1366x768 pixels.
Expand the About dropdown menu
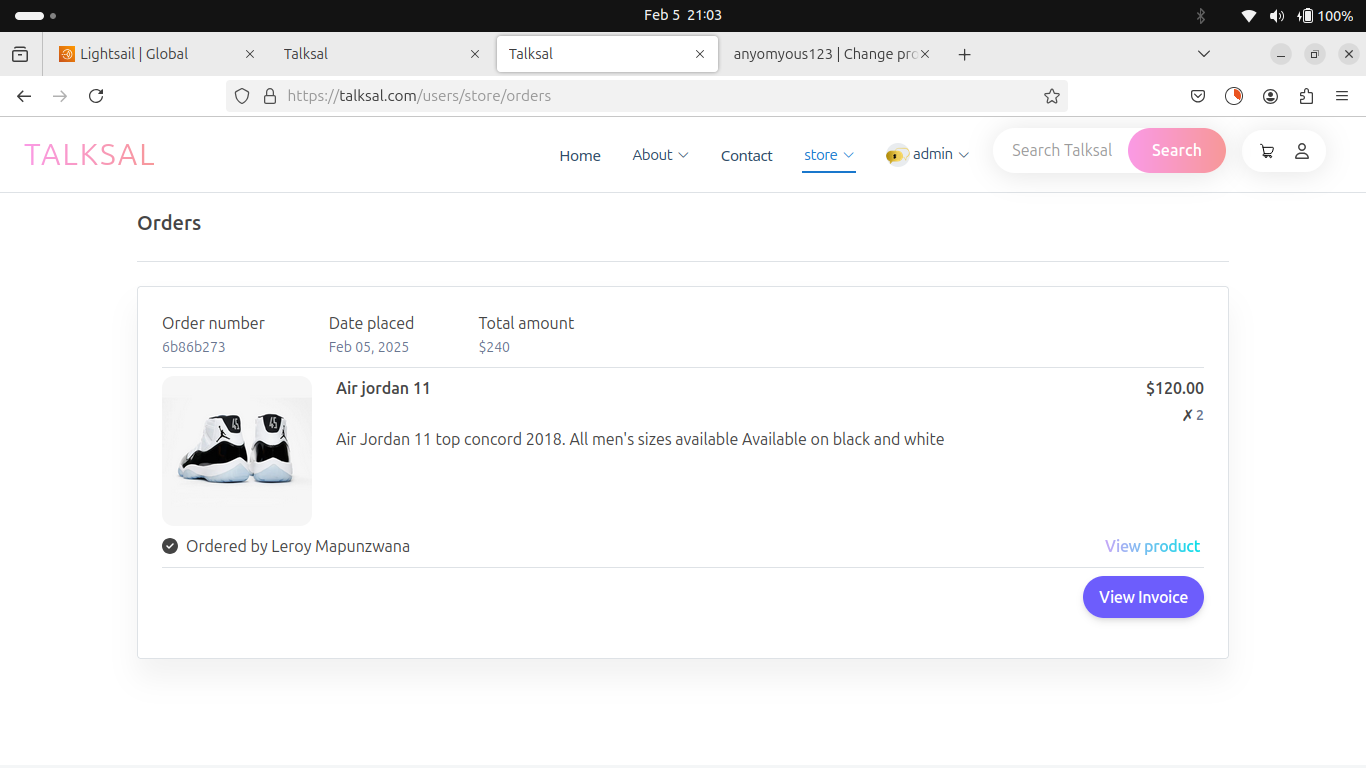[x=660, y=155]
